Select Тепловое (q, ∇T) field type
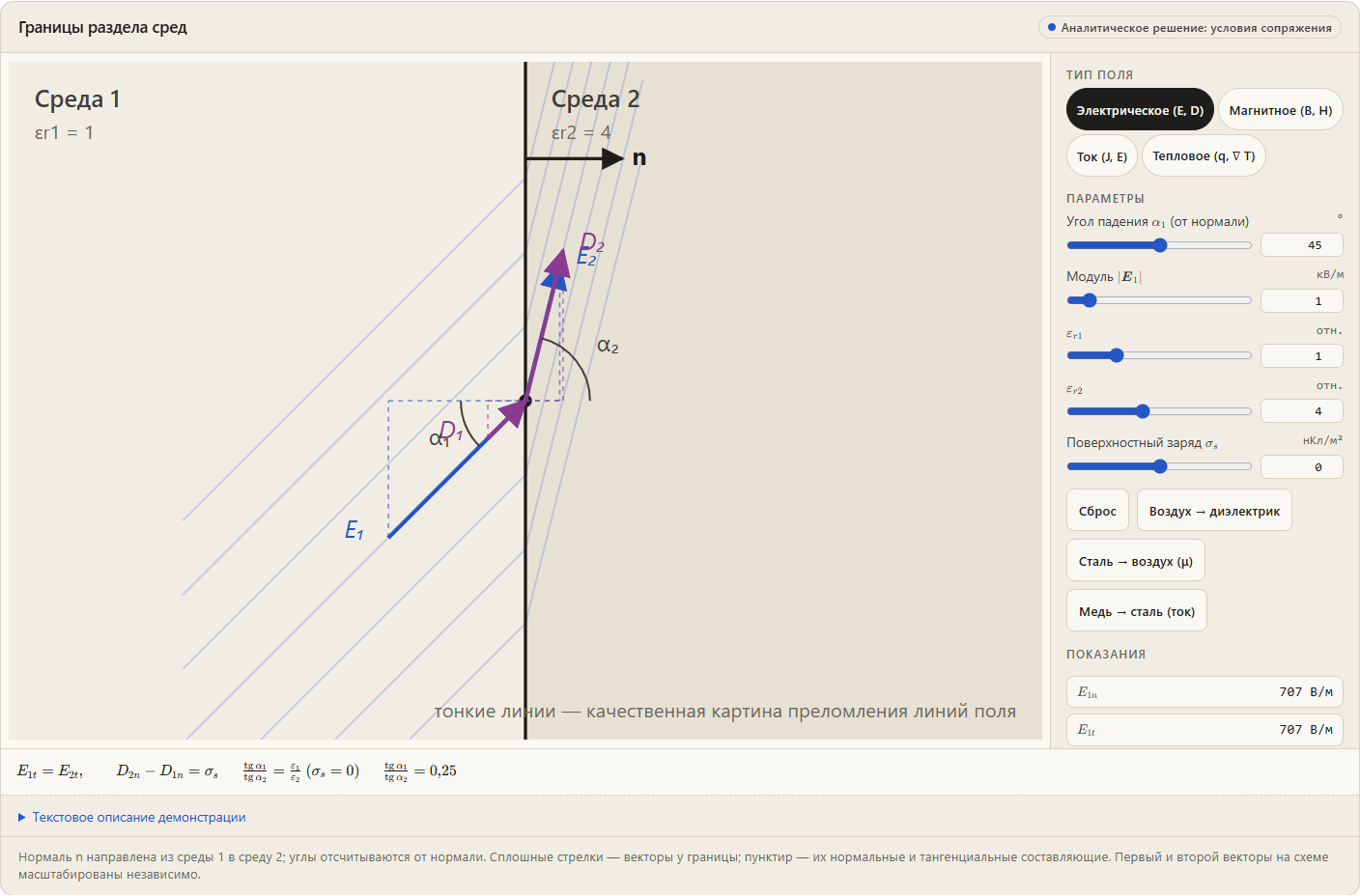The image size is (1360, 896). coord(1204,156)
